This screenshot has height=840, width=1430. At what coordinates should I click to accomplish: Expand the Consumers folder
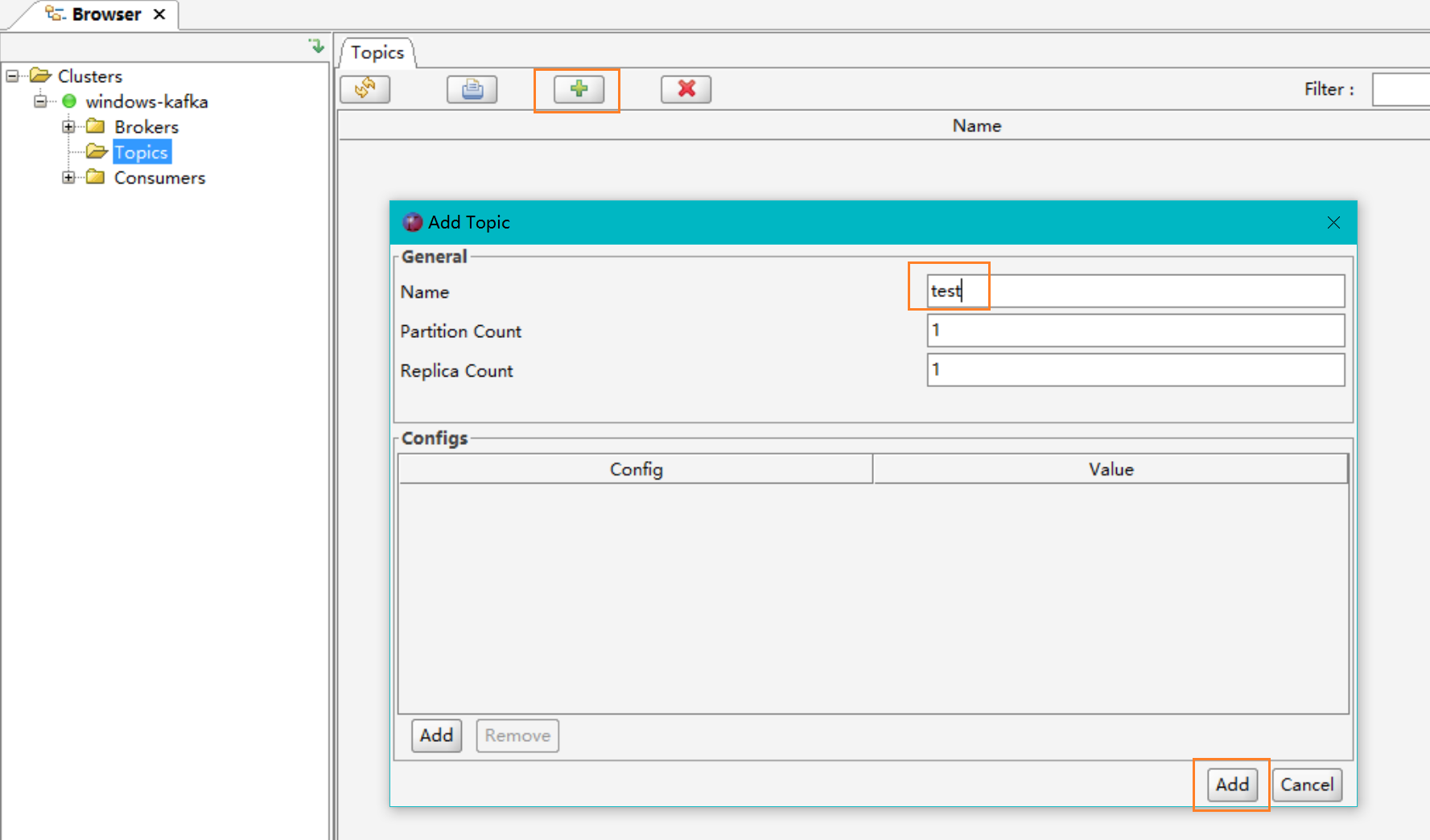[68, 178]
